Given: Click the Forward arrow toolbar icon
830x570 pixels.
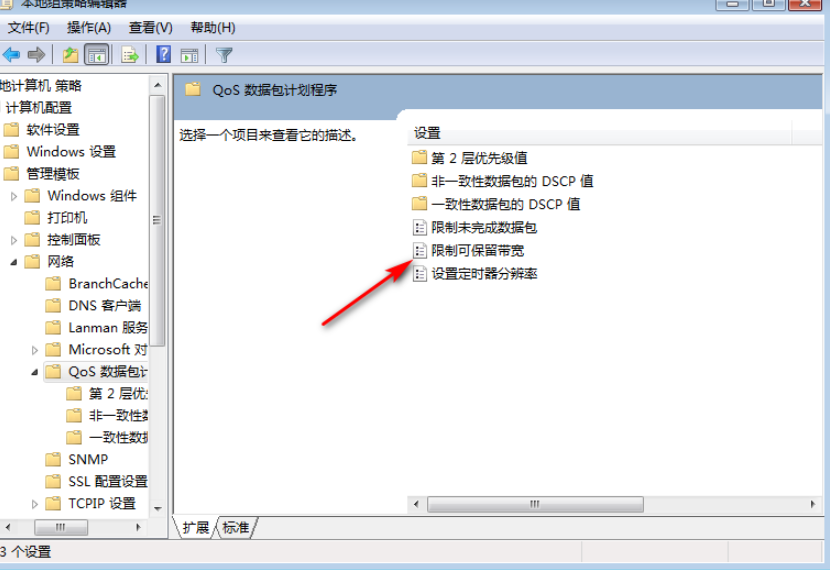Looking at the screenshot, I should 36,55.
